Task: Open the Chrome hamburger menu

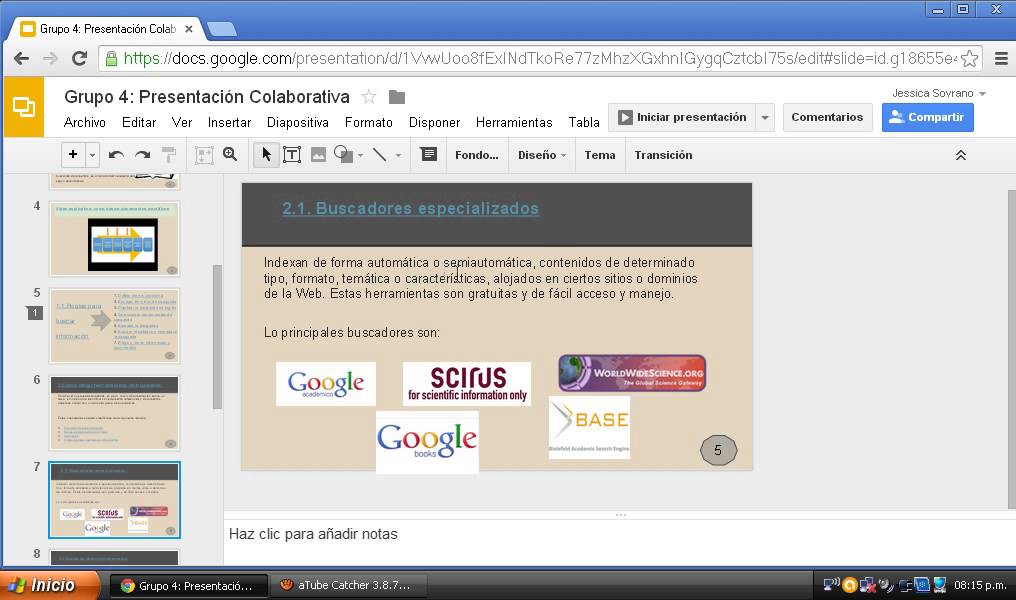Action: pyautogui.click(x=1001, y=59)
